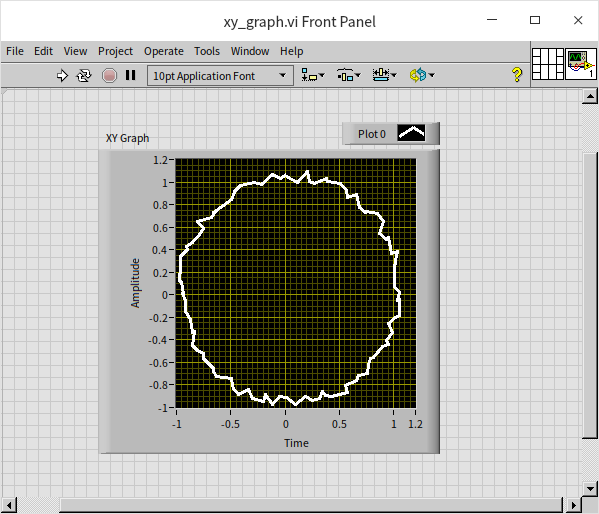Toggle the Pause button

[x=131, y=75]
